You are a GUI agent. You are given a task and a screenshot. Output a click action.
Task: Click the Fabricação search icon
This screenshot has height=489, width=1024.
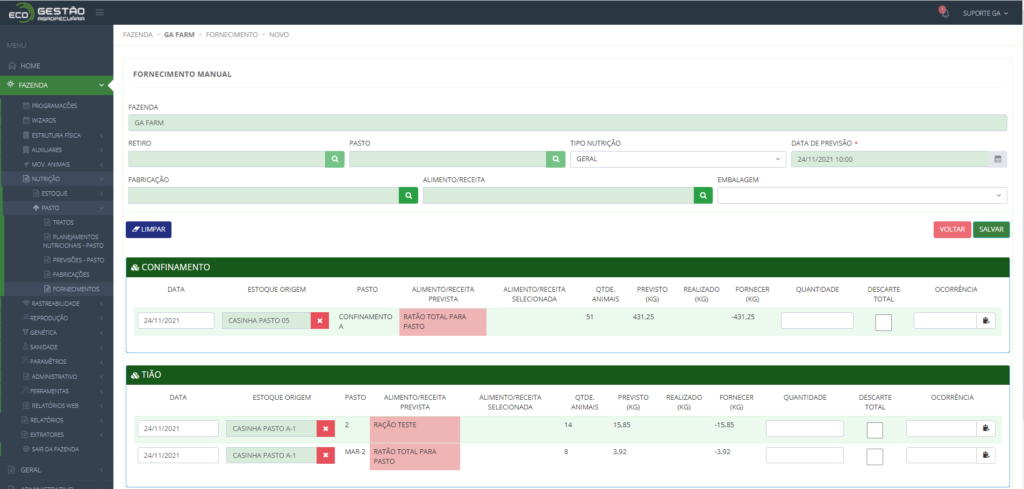(x=408, y=196)
